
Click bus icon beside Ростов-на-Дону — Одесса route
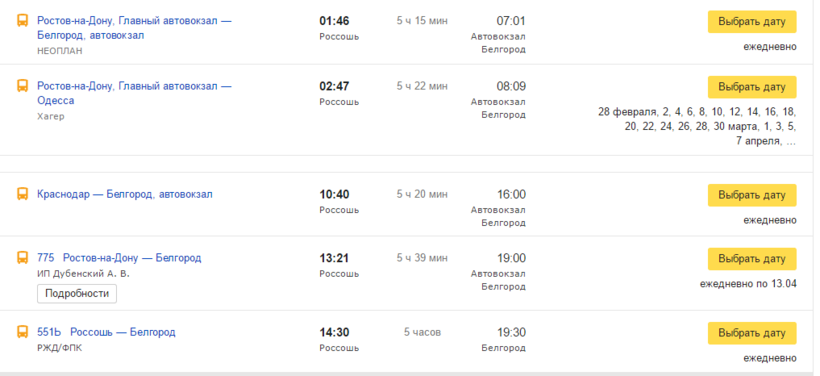point(22,86)
